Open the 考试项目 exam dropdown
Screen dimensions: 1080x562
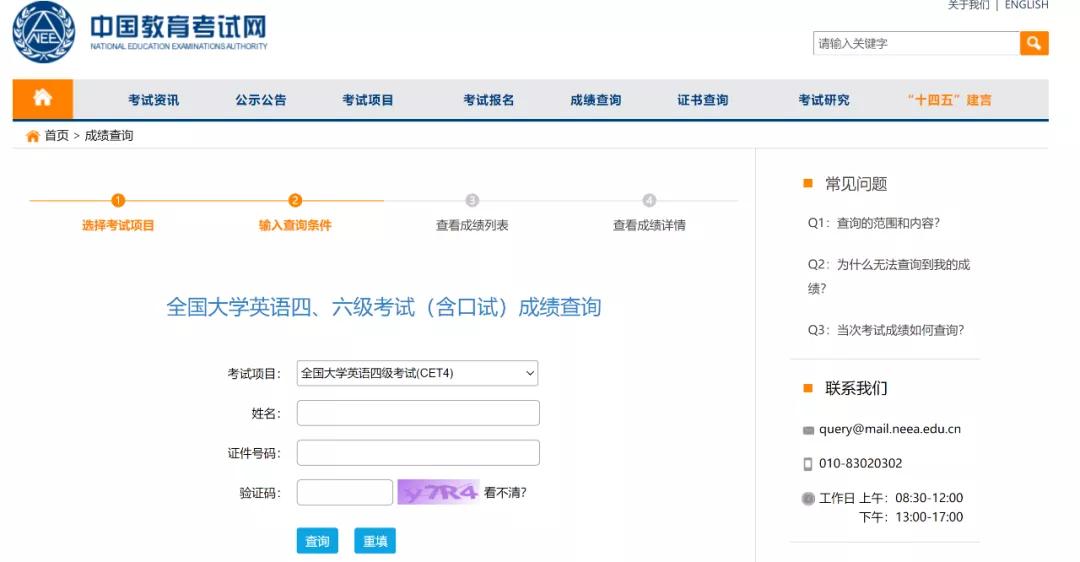417,373
